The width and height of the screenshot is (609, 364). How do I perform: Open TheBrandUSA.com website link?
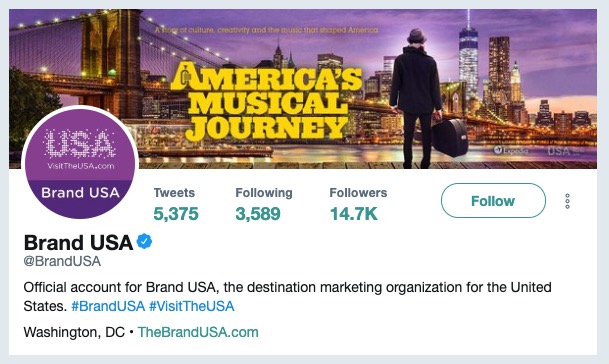coord(198,332)
